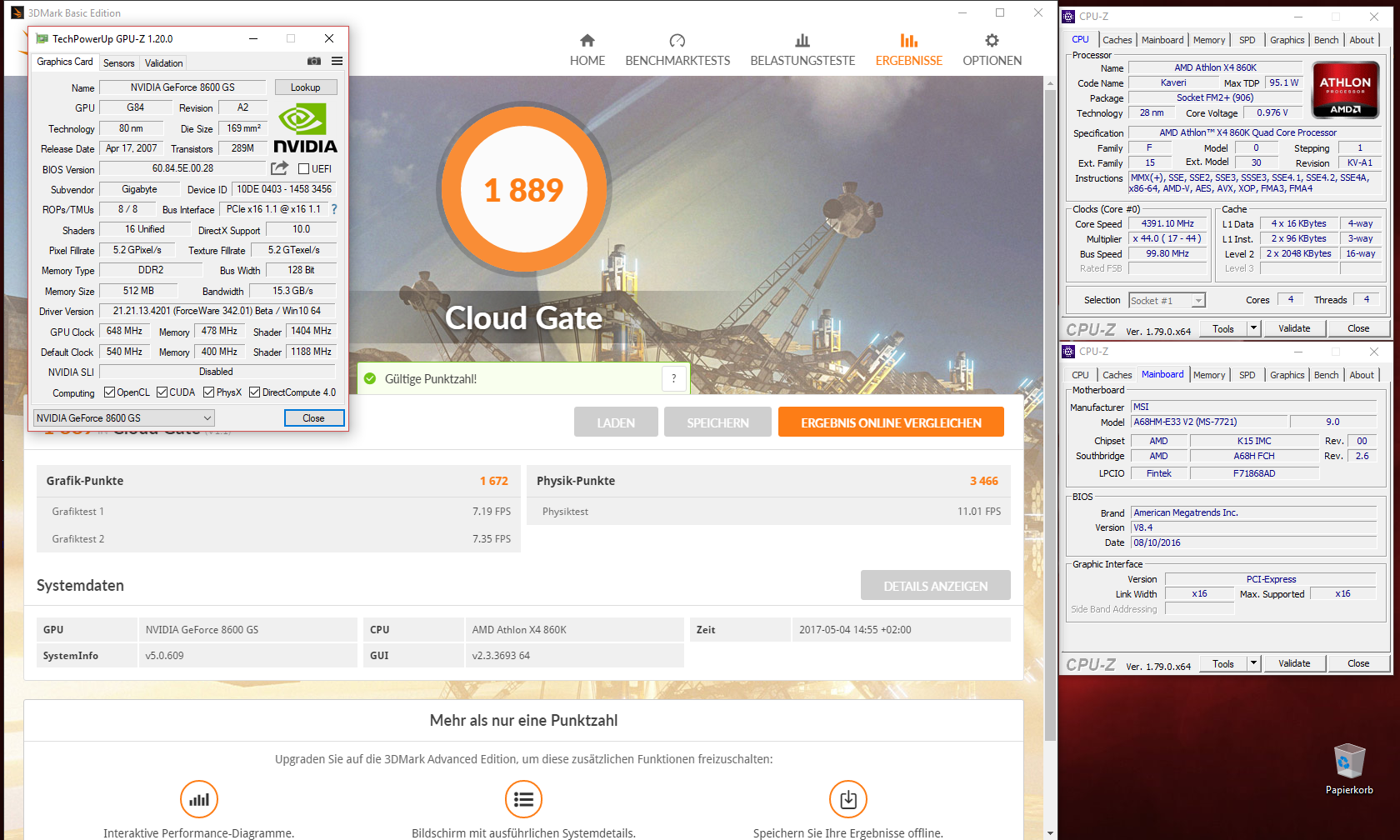Expand Tools dropdown arrow in upper CPU-Z
Viewport: 1400px width, 840px height.
pos(1253,328)
